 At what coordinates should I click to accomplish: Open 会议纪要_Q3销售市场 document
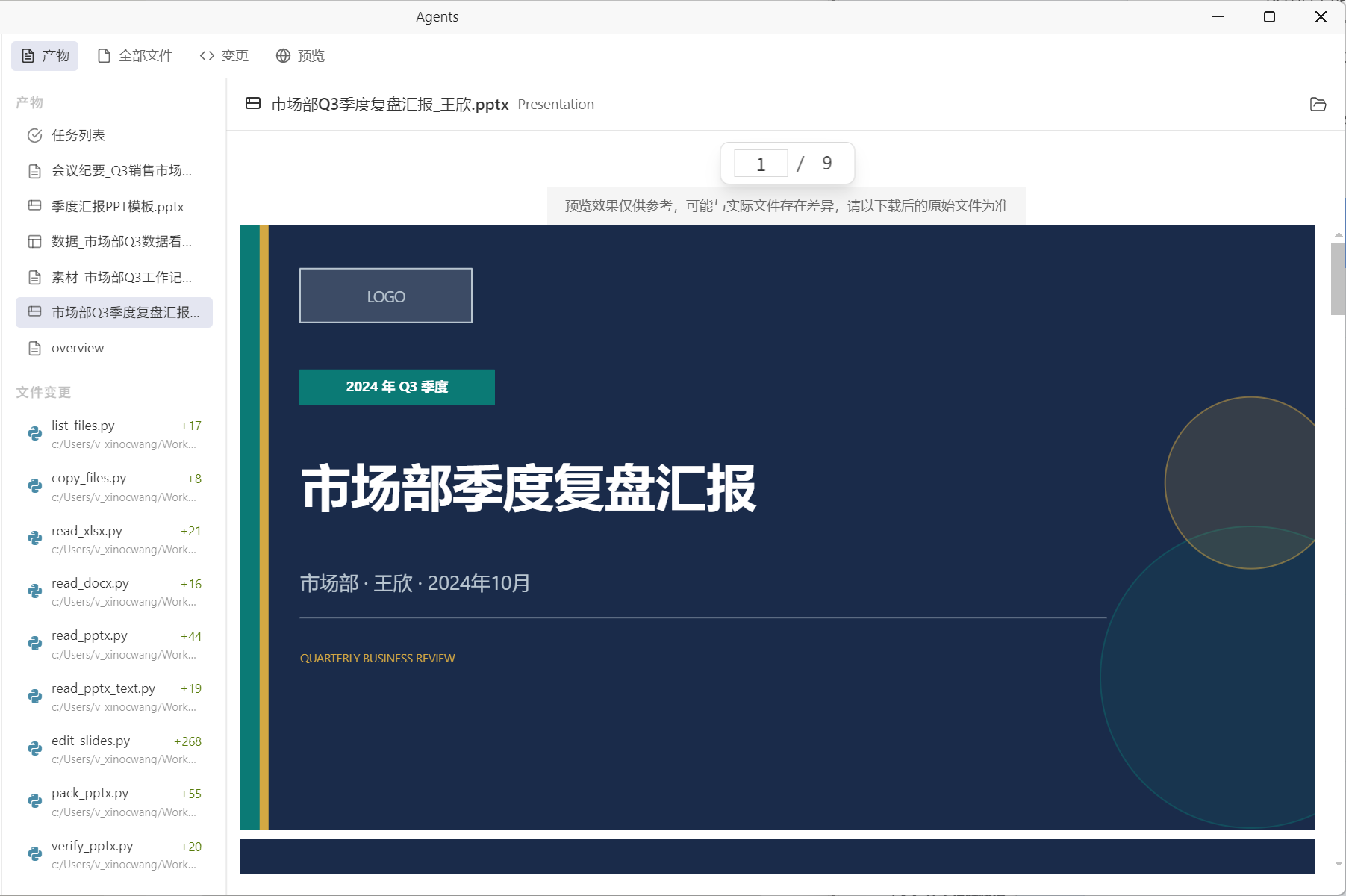121,171
